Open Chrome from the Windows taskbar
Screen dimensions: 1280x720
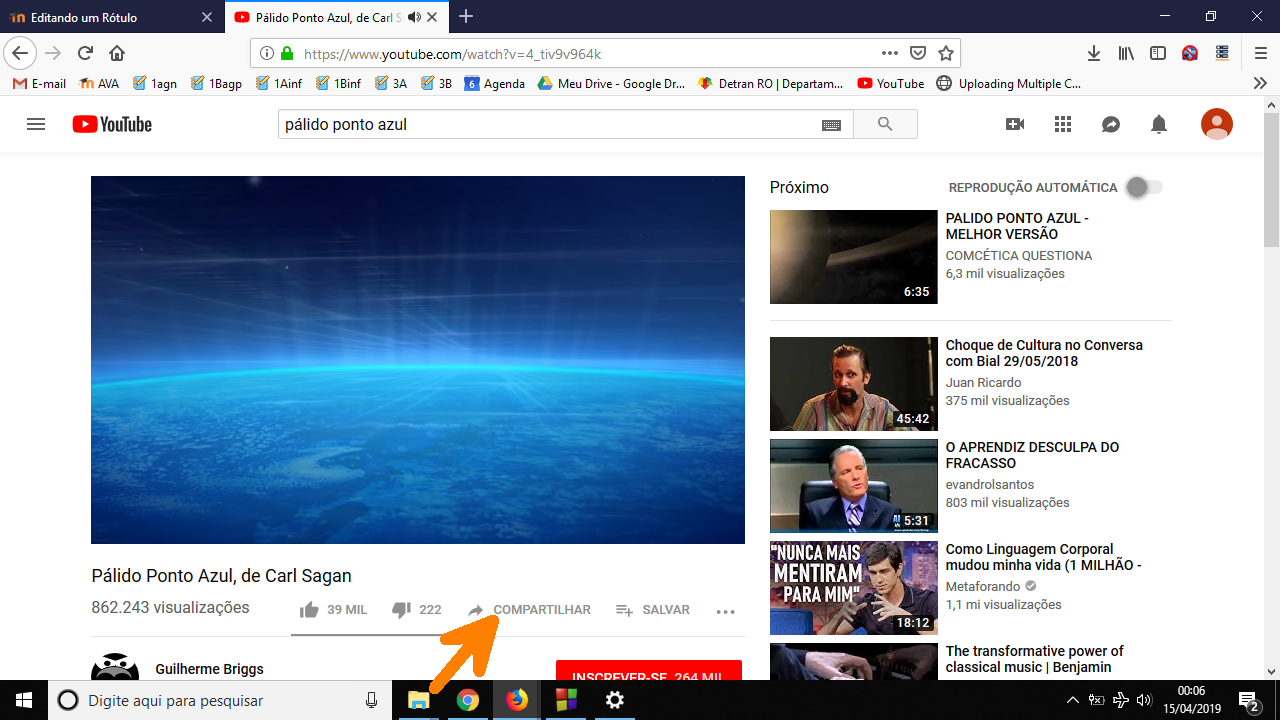click(x=467, y=700)
